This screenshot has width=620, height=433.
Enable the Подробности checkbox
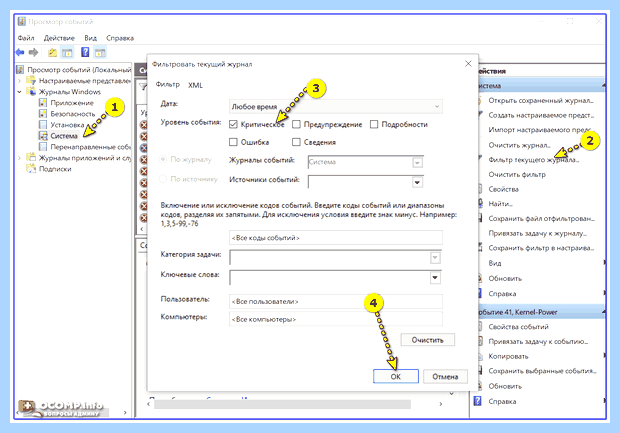point(374,124)
